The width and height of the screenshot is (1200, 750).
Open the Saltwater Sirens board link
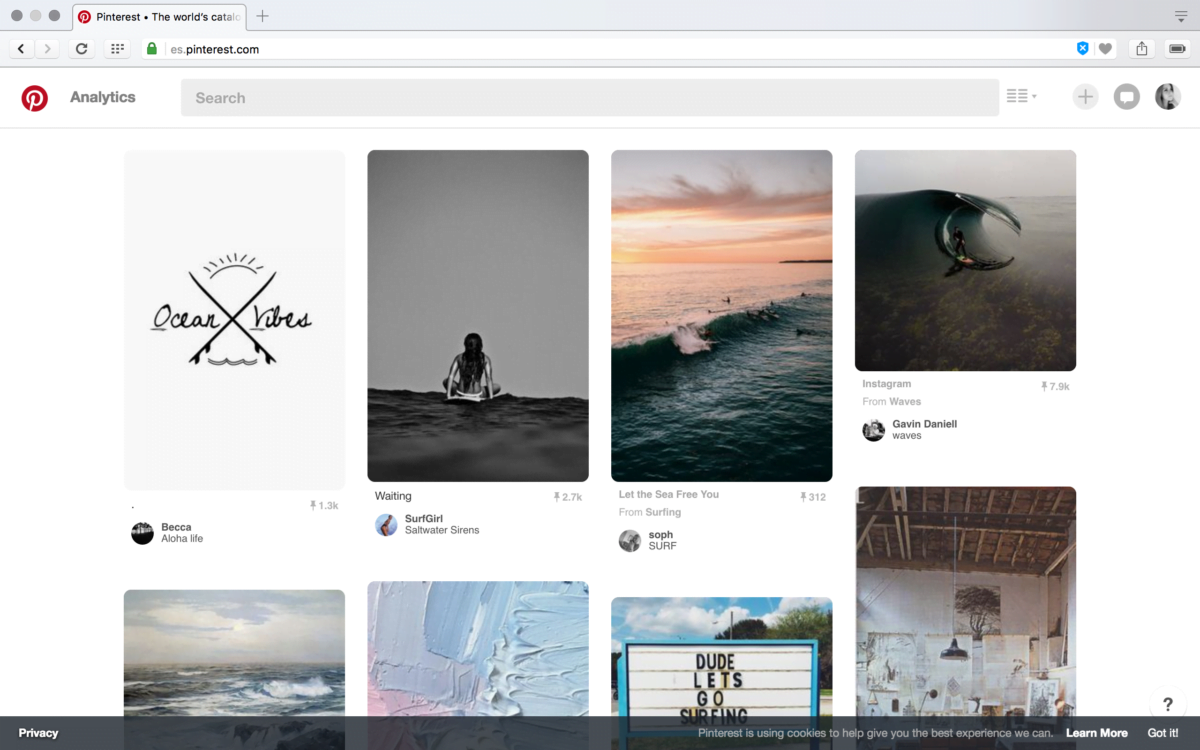click(x=442, y=530)
